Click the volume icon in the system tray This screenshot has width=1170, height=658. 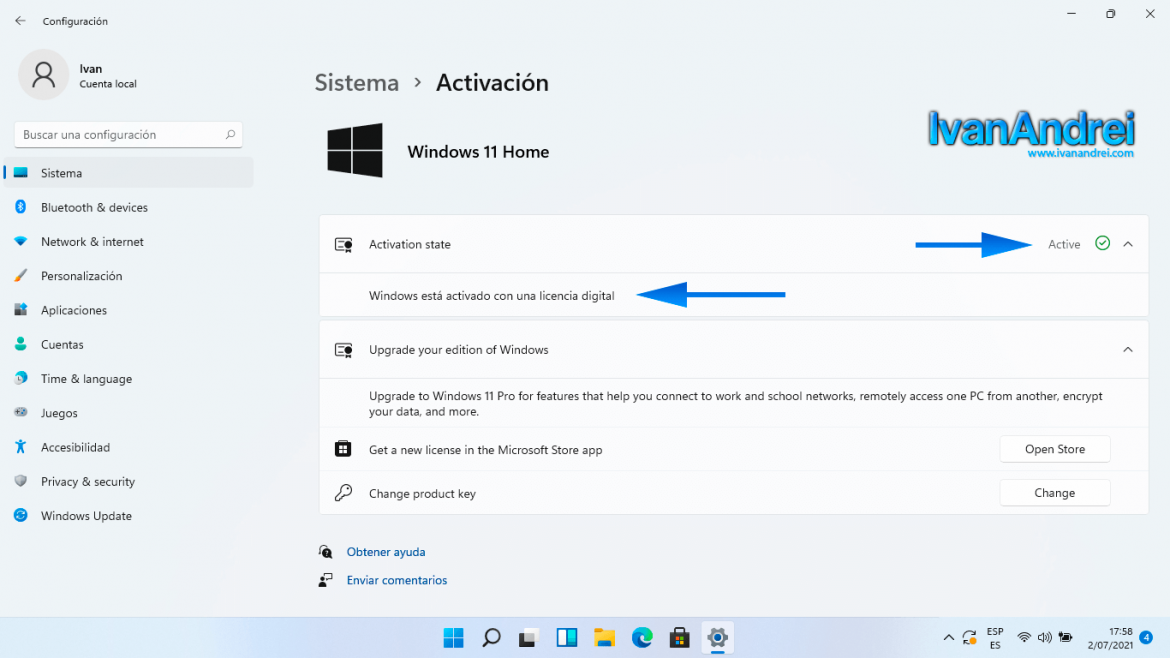1044,637
